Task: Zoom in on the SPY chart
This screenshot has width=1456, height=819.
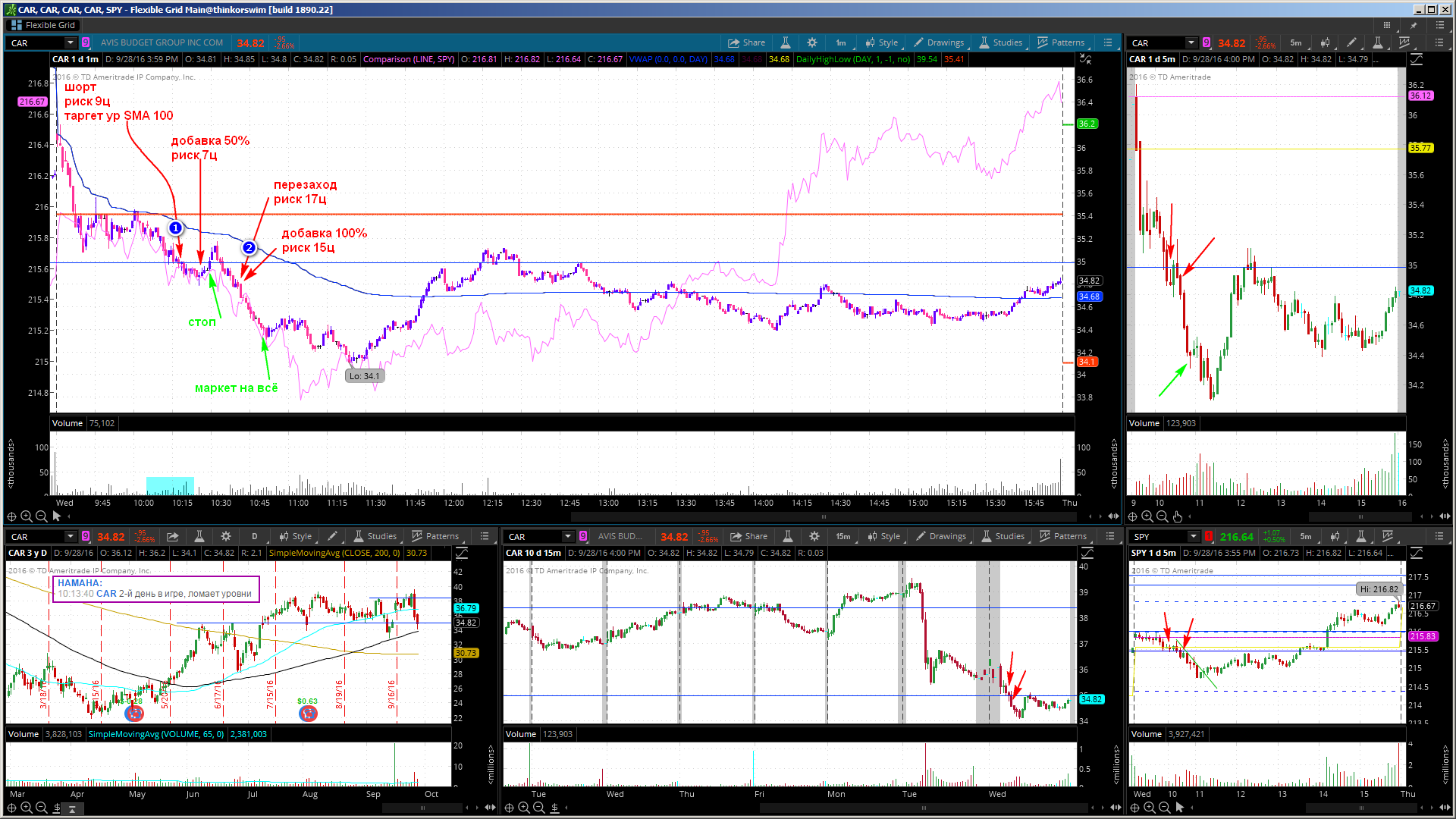Action: click(1150, 808)
